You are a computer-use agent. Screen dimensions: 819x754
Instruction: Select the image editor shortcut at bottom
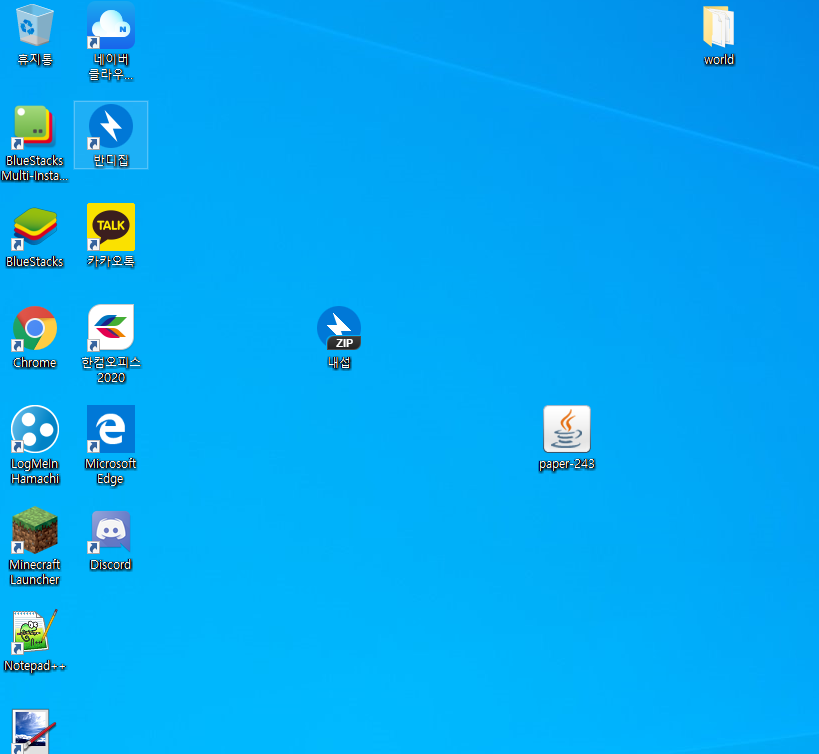[x=32, y=732]
